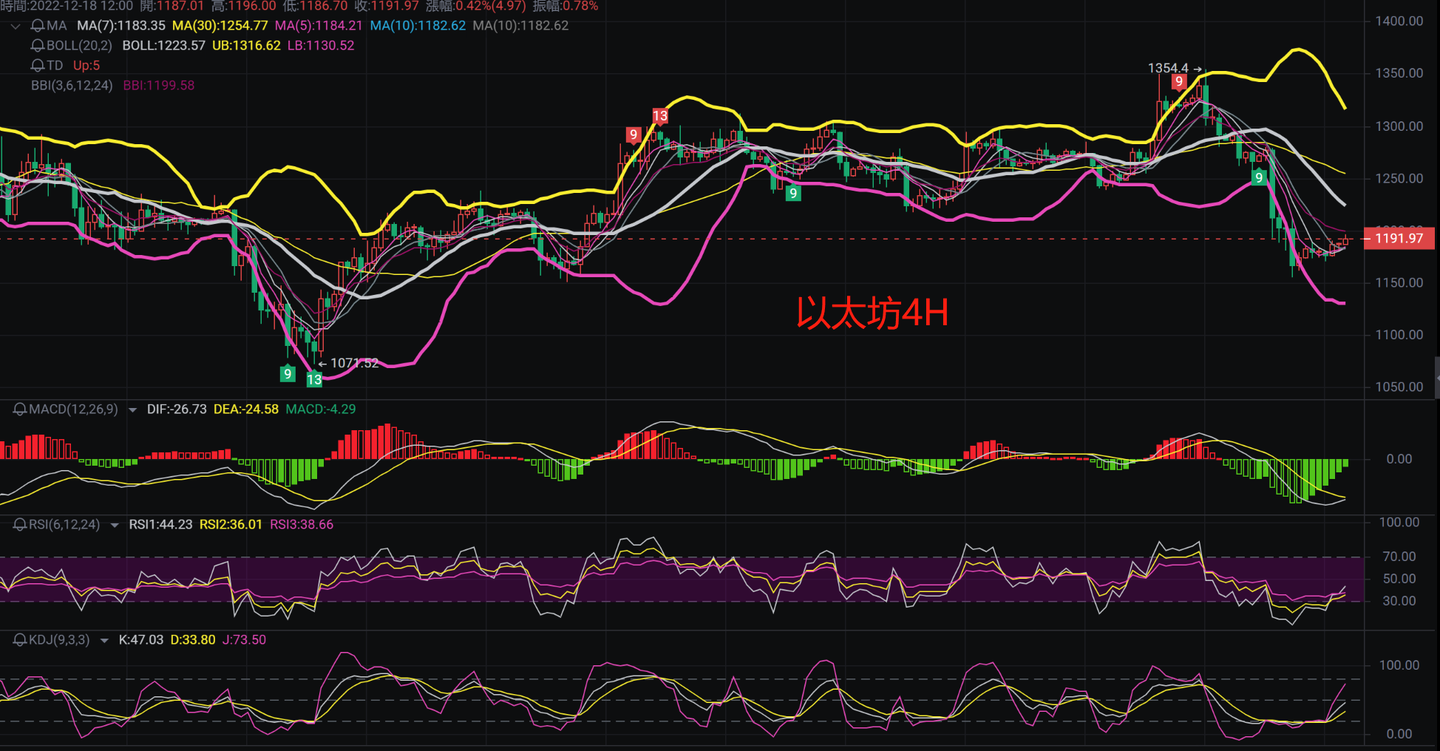Click the bell alert icon beside MACD(12,26,9)
1440x751 pixels.
point(19,409)
